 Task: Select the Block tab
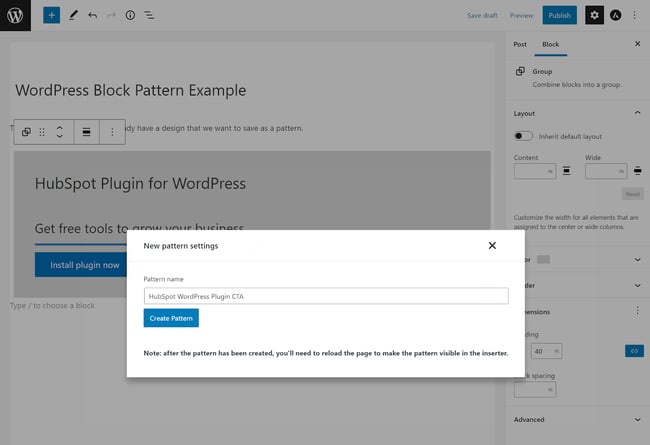[551, 44]
